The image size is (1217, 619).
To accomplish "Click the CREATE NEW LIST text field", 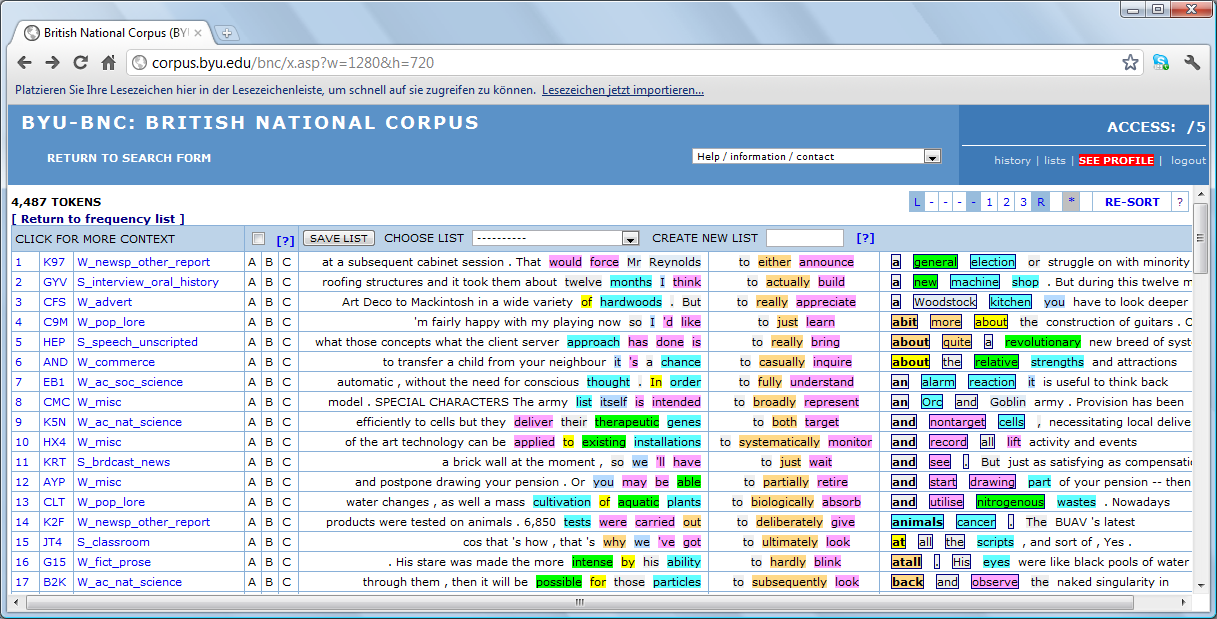I will (805, 238).
